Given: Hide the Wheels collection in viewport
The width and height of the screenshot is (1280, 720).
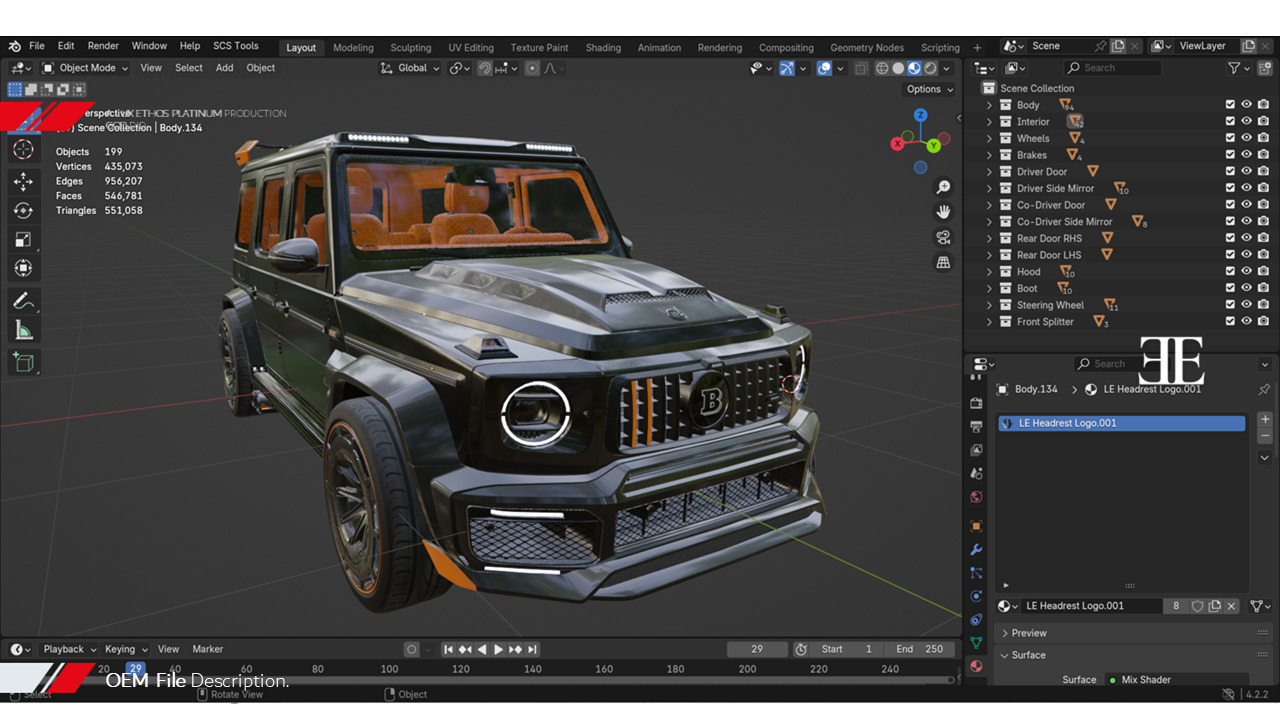Looking at the screenshot, I should pos(1247,138).
